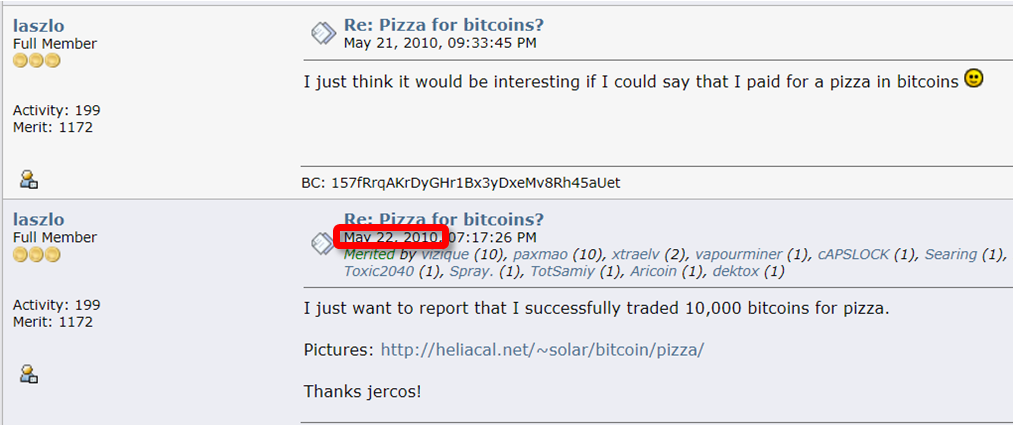This screenshot has height=425, width=1013.
Task: Click the profile icon under first laszlo post
Action: [29, 180]
